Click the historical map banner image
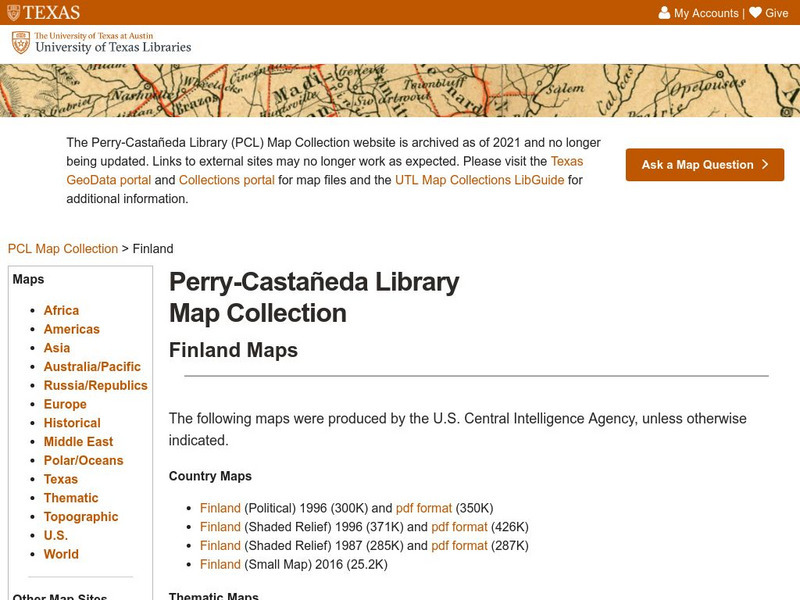This screenshot has height=600, width=800. pos(400,90)
